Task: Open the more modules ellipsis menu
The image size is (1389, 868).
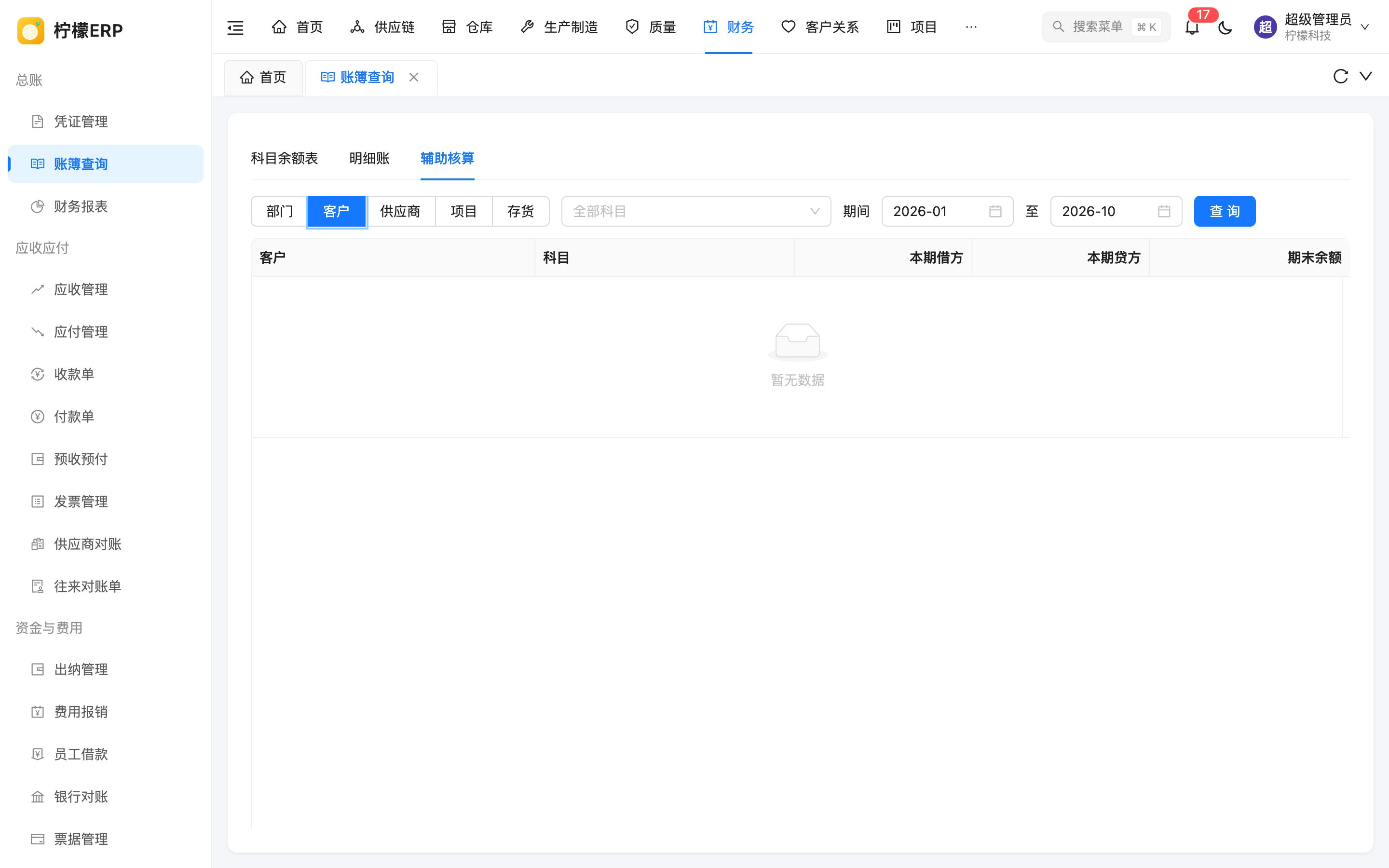Action: [971, 27]
